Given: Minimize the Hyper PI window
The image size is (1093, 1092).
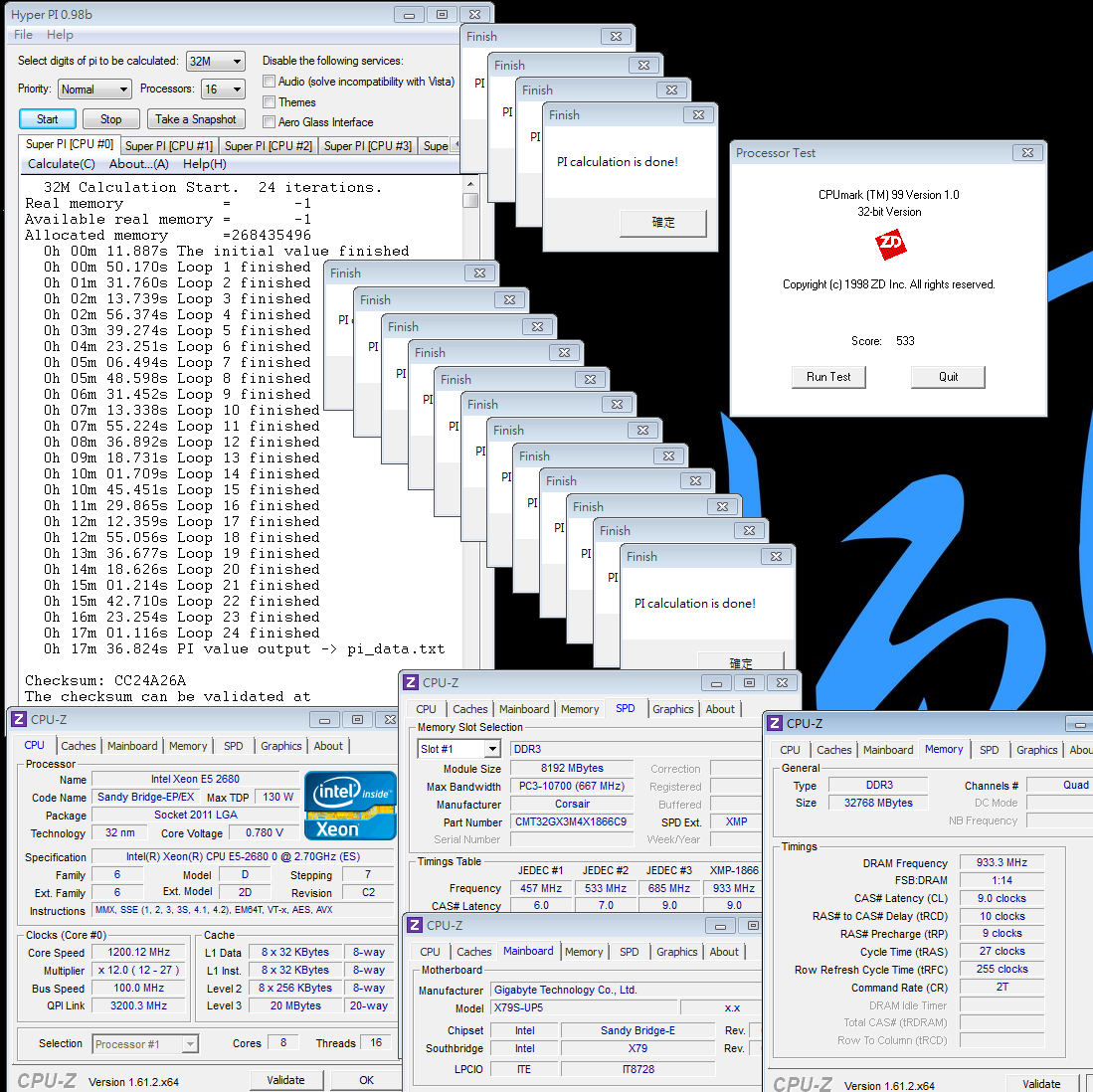Looking at the screenshot, I should pyautogui.click(x=409, y=15).
